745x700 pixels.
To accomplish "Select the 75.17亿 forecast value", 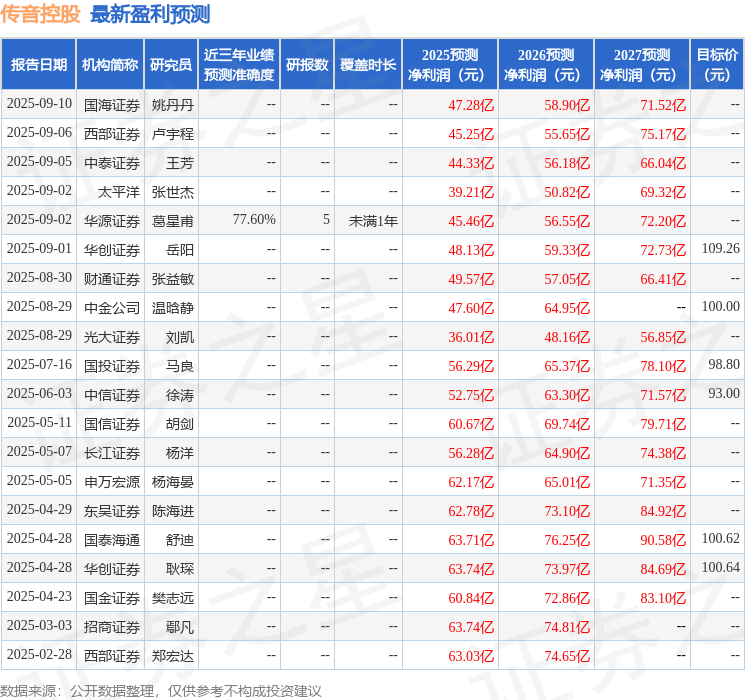I will point(663,134).
